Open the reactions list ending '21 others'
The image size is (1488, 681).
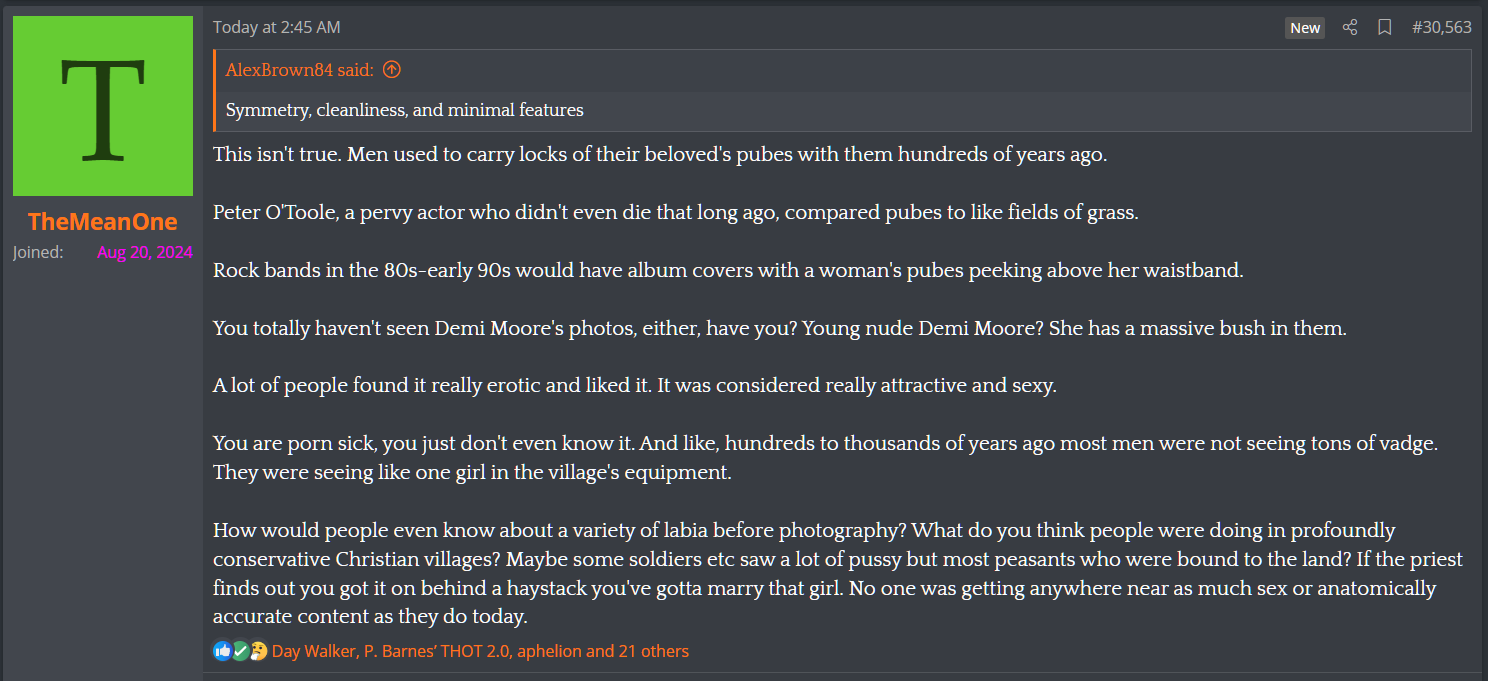click(x=480, y=651)
